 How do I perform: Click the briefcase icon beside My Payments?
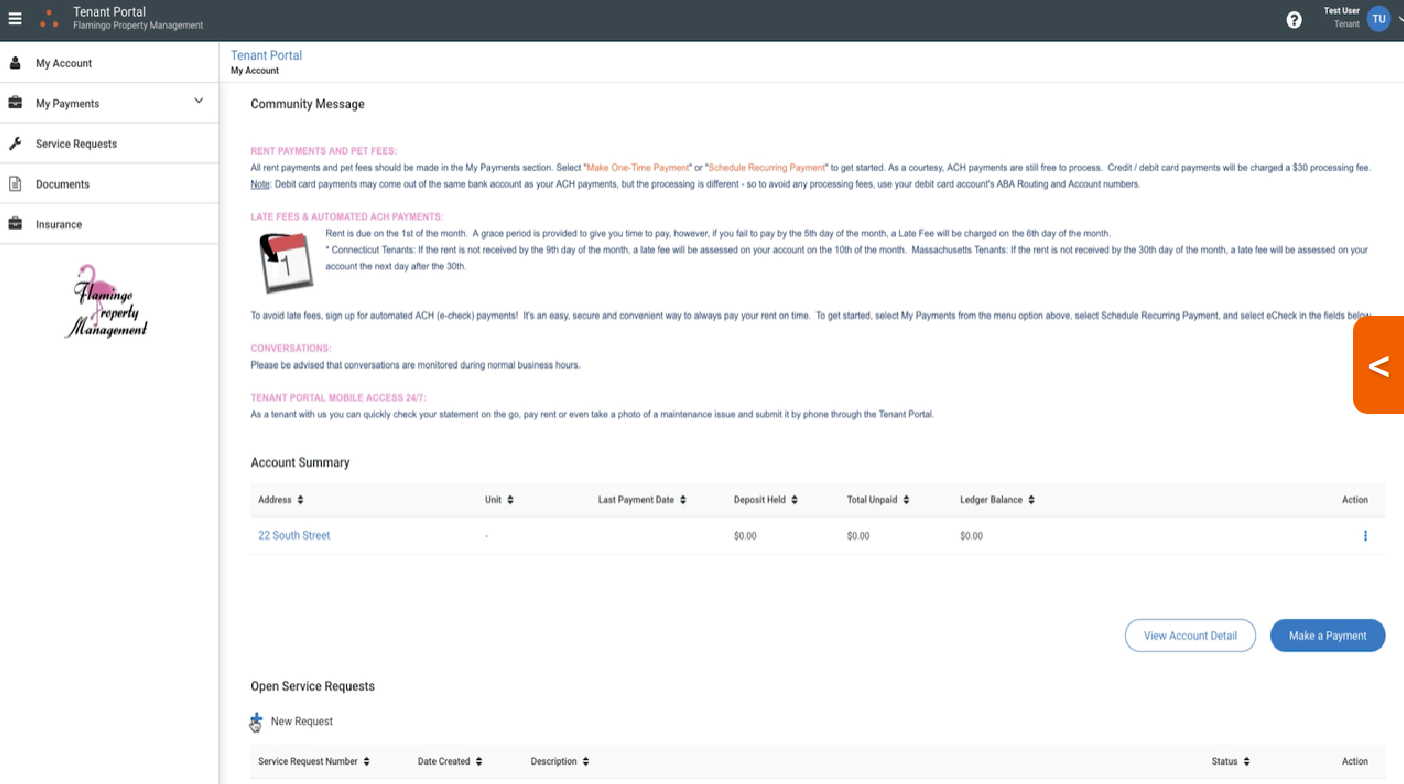click(14, 102)
